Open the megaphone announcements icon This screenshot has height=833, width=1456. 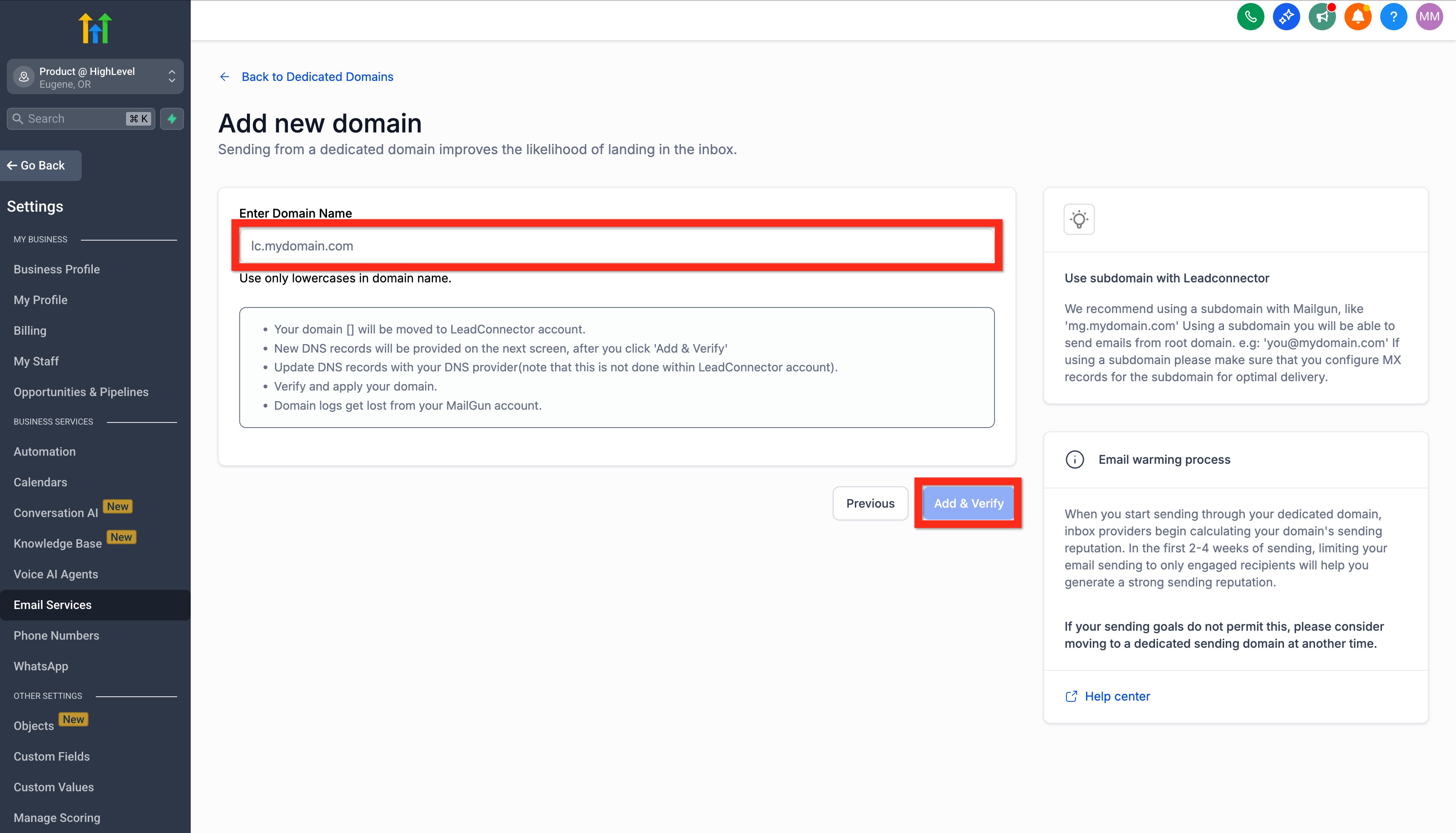[1321, 17]
